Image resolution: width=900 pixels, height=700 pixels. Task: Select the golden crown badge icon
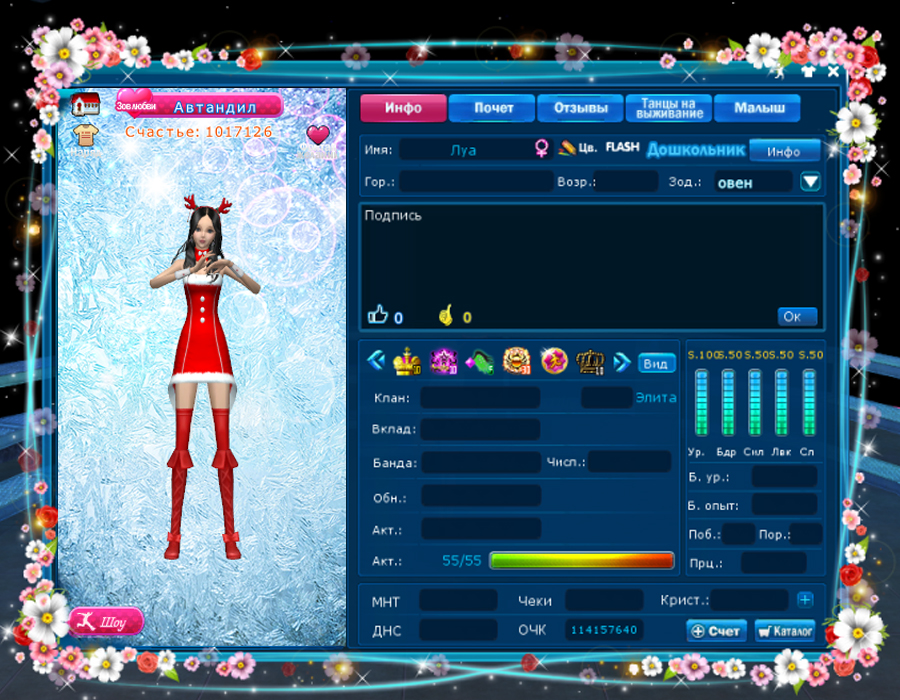click(406, 361)
